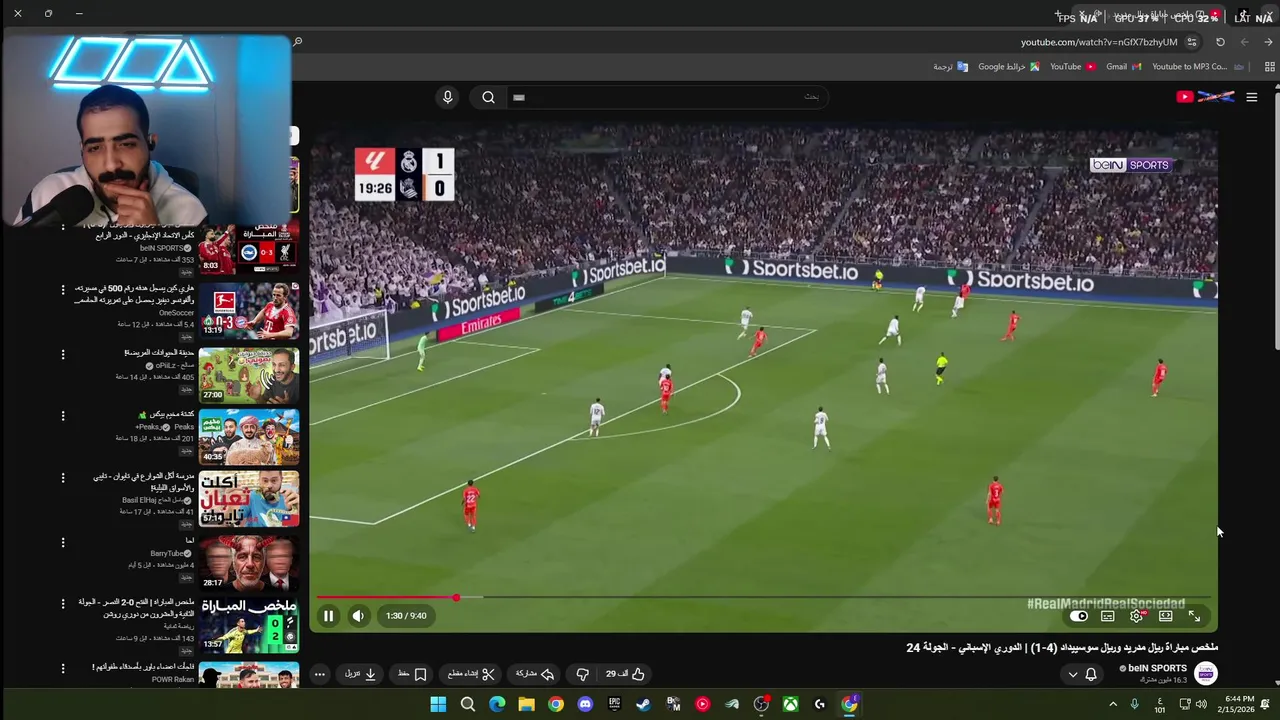Pause the video playback
The height and width of the screenshot is (720, 1280).
[x=328, y=616]
